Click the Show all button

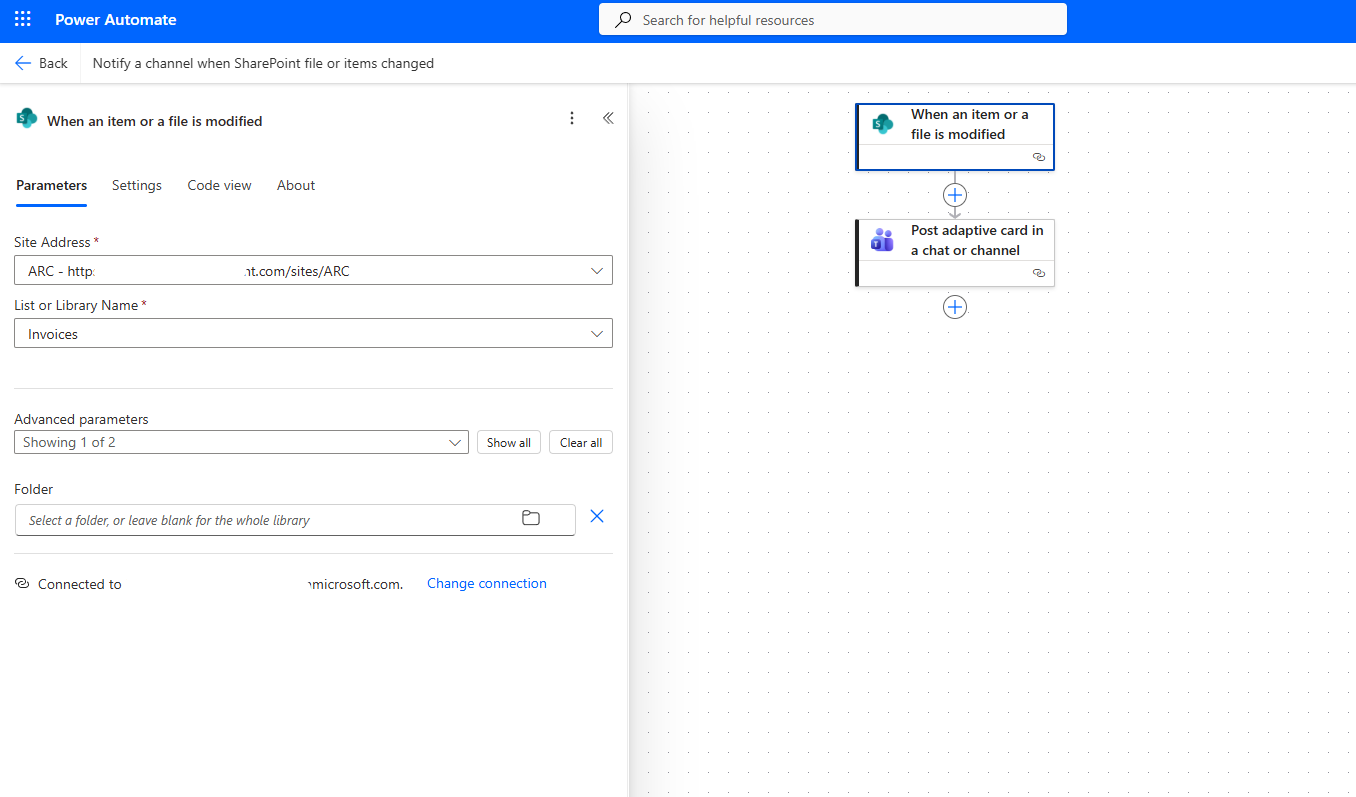click(x=509, y=442)
